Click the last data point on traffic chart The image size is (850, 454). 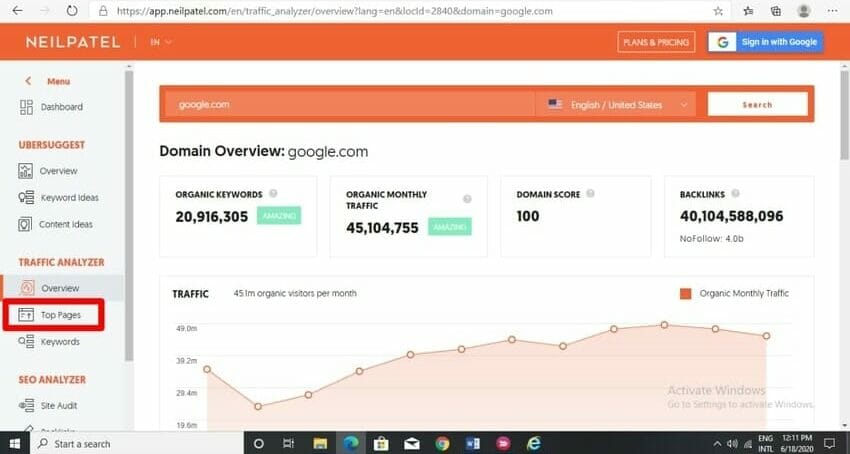[766, 336]
